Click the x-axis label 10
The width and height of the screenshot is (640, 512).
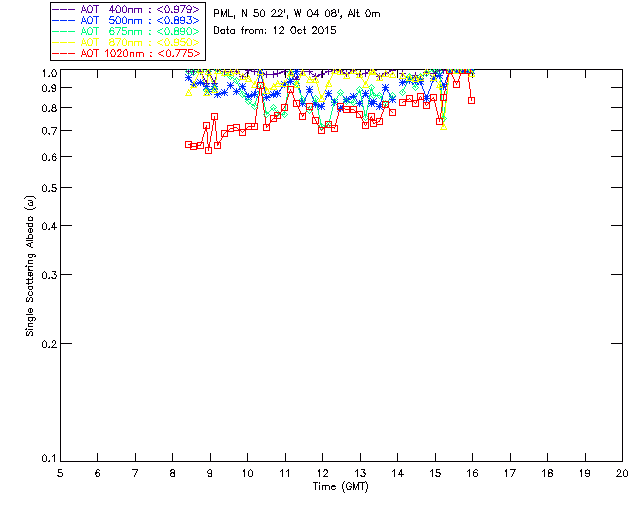(247, 473)
